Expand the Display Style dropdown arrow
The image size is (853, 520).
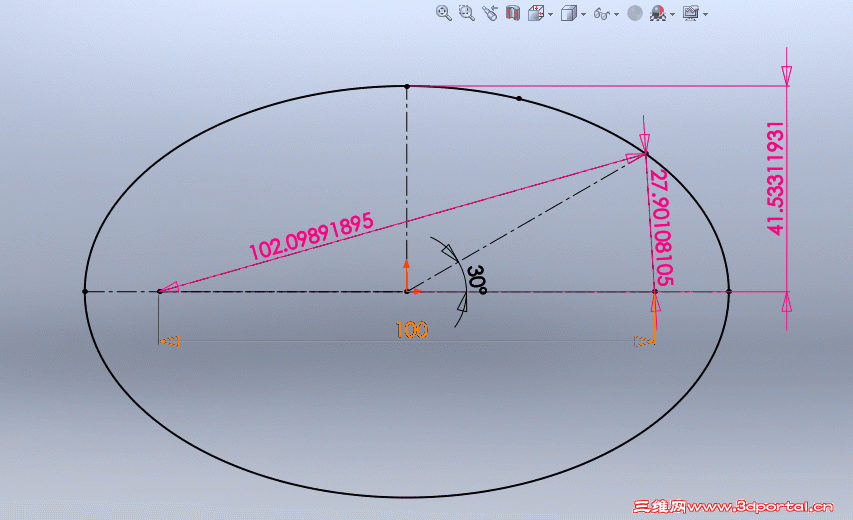point(583,14)
